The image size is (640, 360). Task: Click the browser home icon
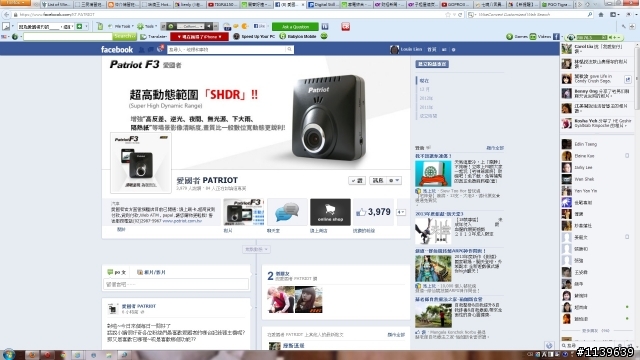(601, 14)
